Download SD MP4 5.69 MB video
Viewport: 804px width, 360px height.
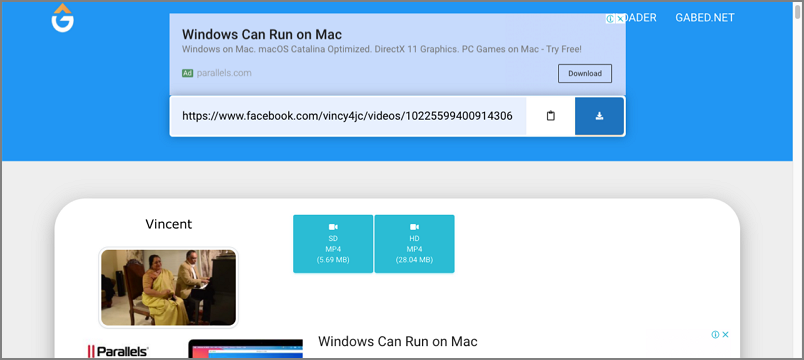pos(333,244)
